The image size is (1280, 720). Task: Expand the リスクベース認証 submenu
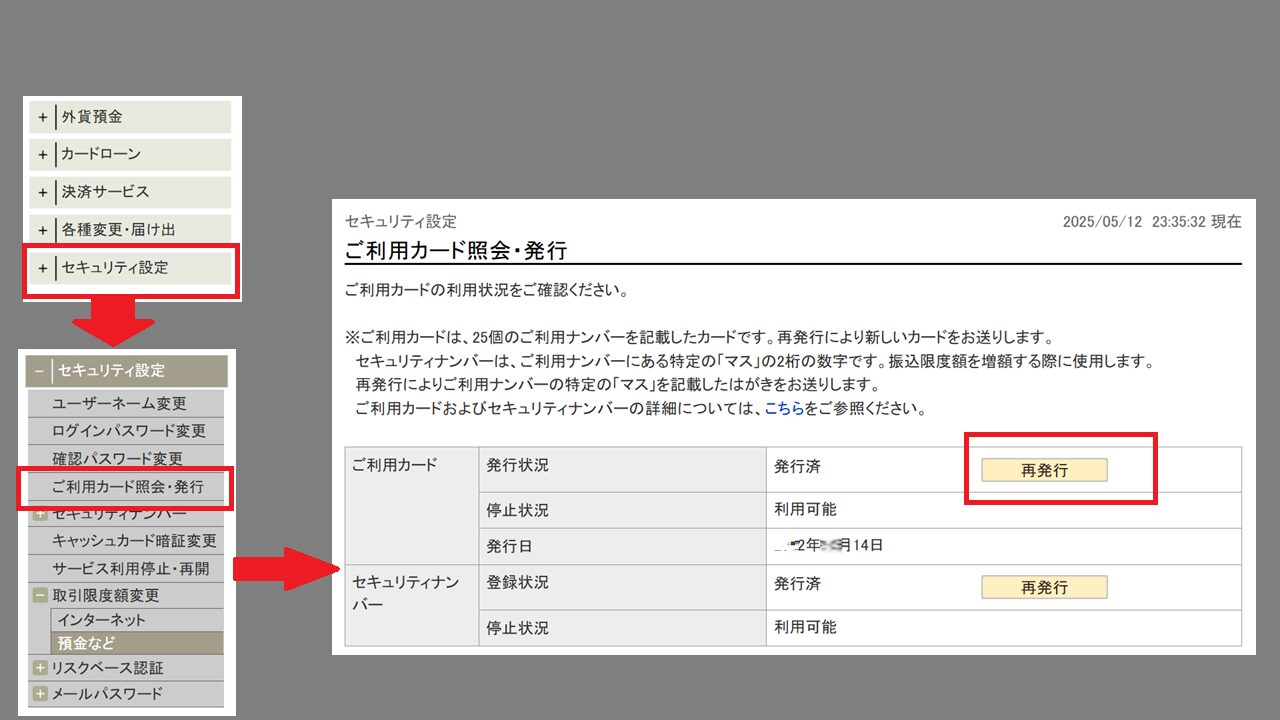tap(40, 668)
